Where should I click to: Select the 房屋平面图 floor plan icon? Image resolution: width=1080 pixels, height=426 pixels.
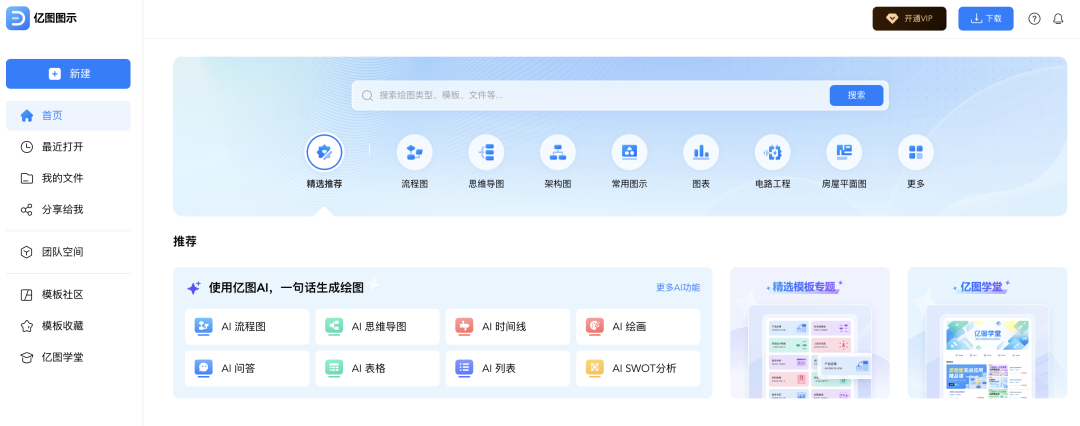(x=844, y=152)
